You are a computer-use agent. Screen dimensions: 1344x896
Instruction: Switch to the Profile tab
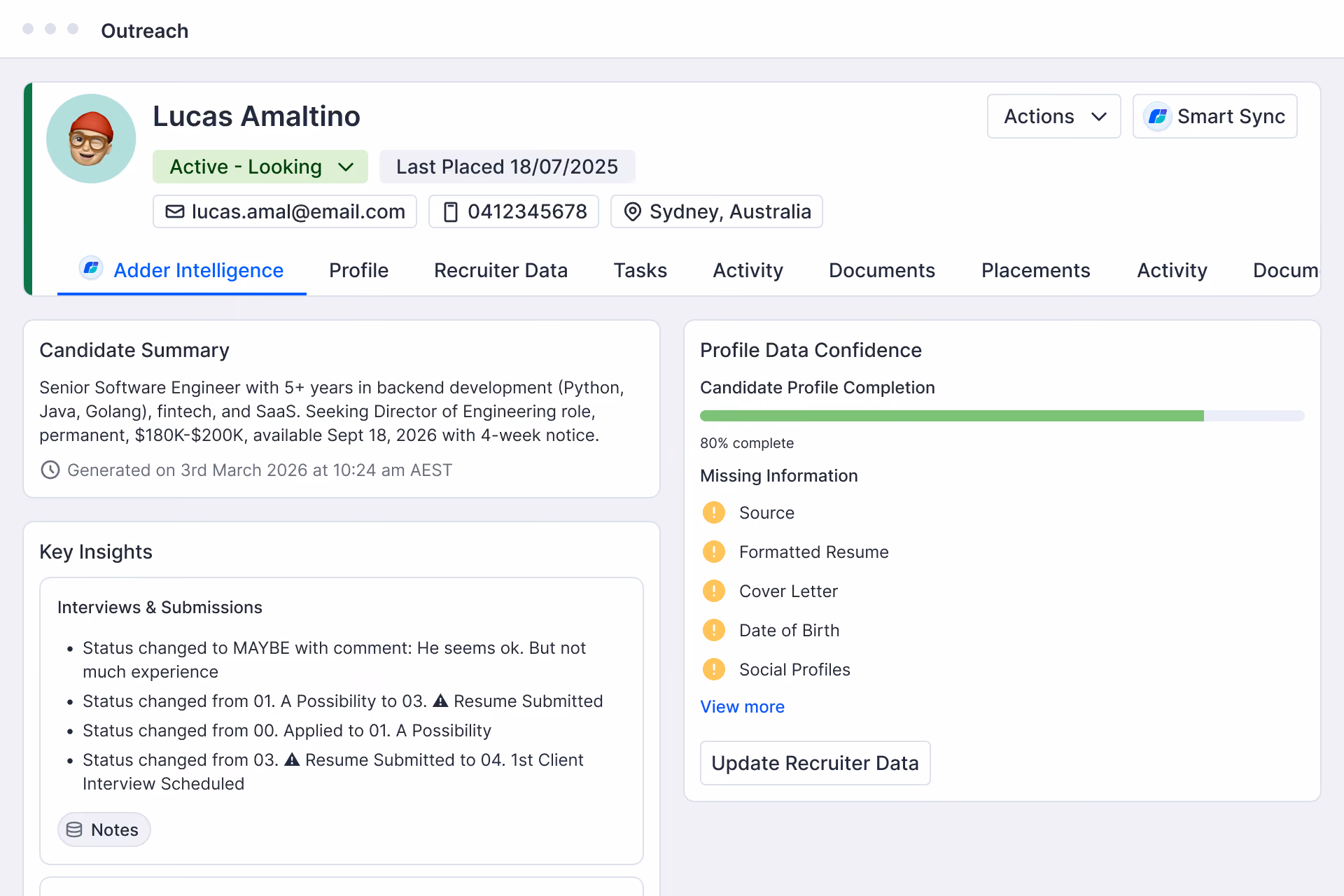(358, 270)
